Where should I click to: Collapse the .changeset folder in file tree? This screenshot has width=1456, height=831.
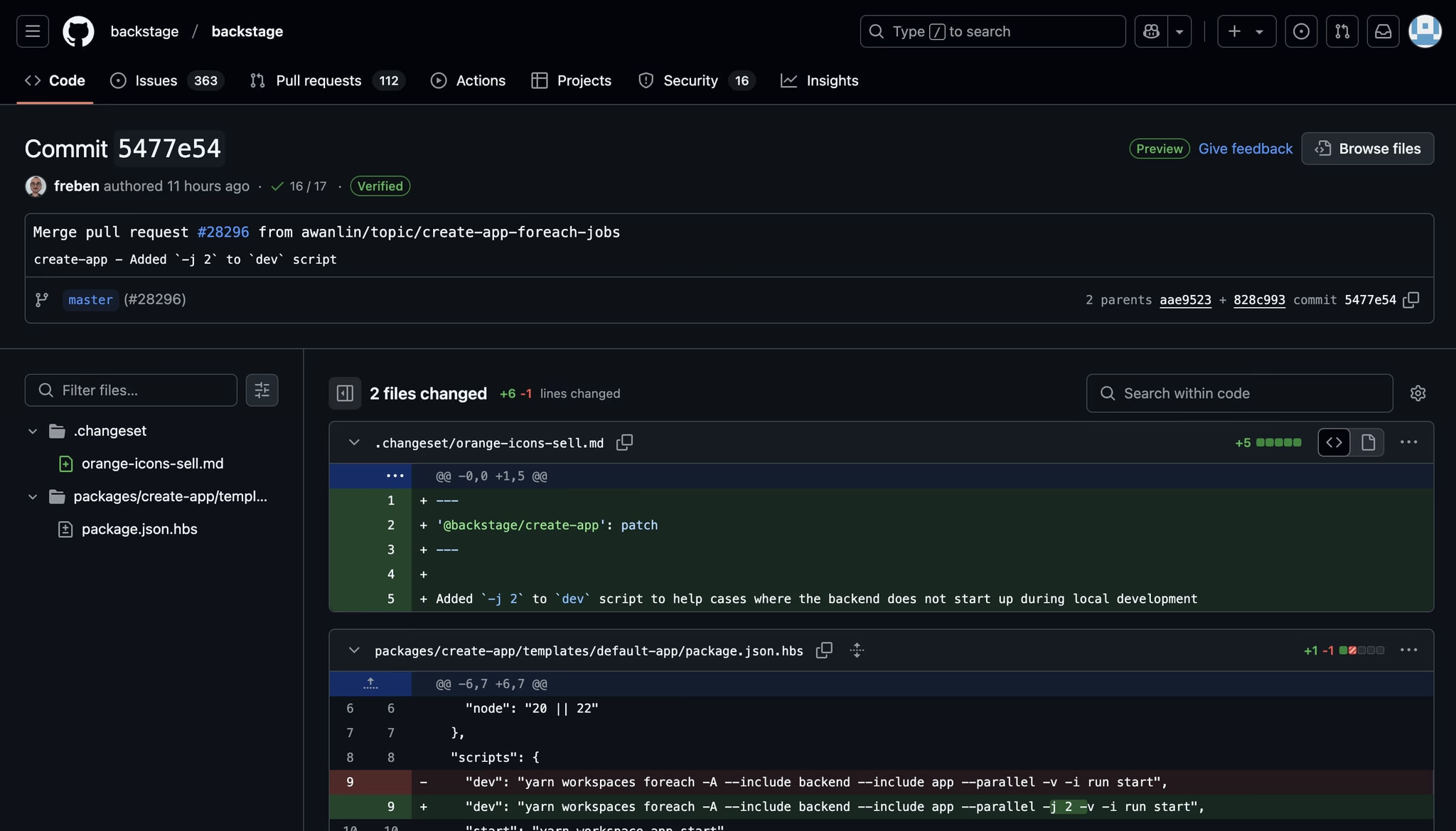[33, 431]
